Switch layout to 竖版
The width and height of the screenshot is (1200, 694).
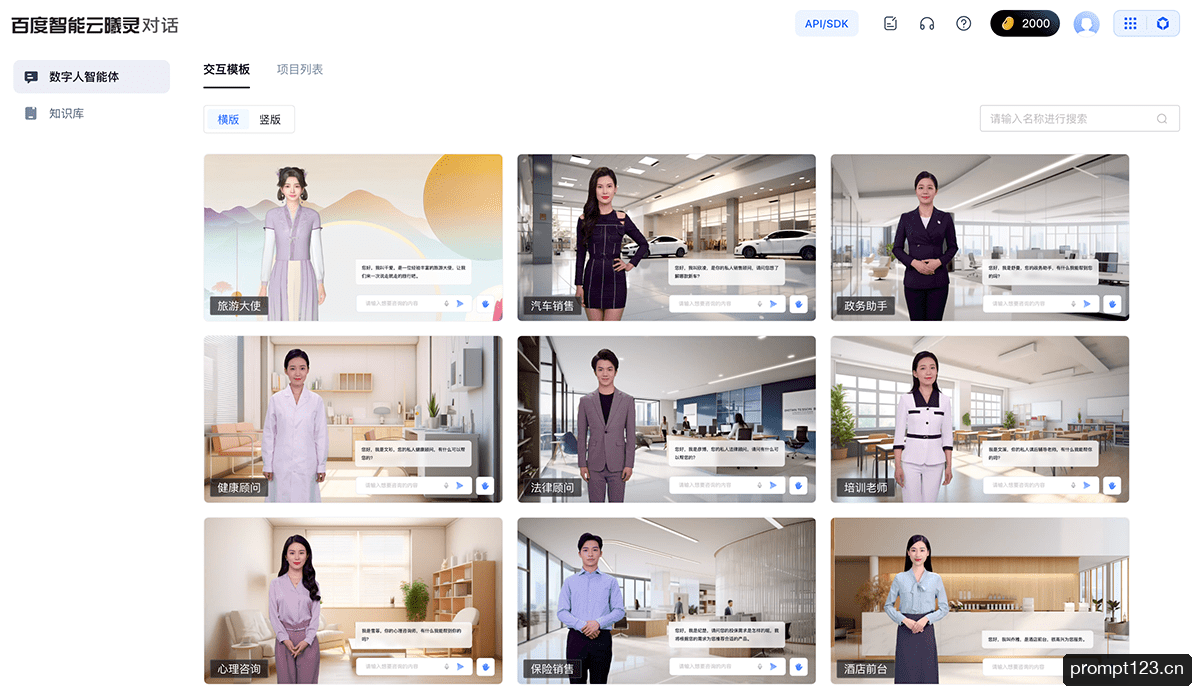pos(270,119)
